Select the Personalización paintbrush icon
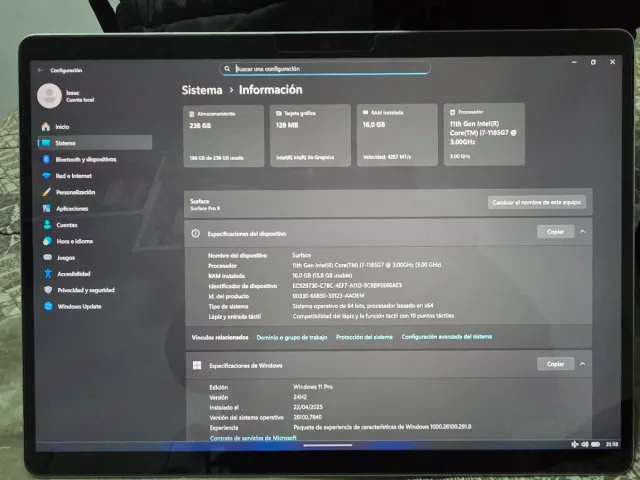Screen dimensions: 640x480 pyautogui.click(x=47, y=192)
